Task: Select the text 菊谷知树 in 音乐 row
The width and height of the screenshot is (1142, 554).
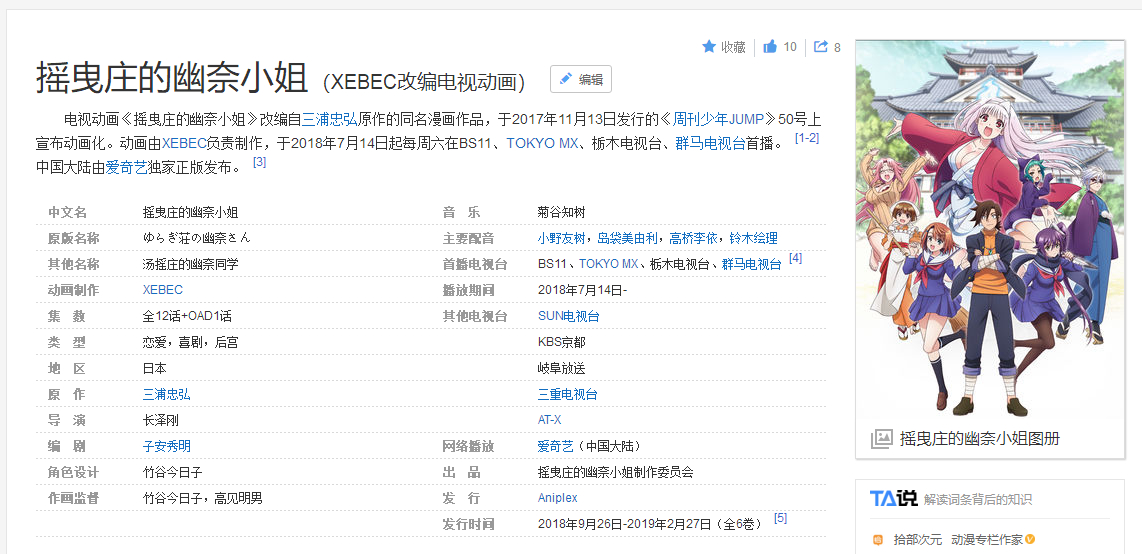Action: (x=562, y=212)
